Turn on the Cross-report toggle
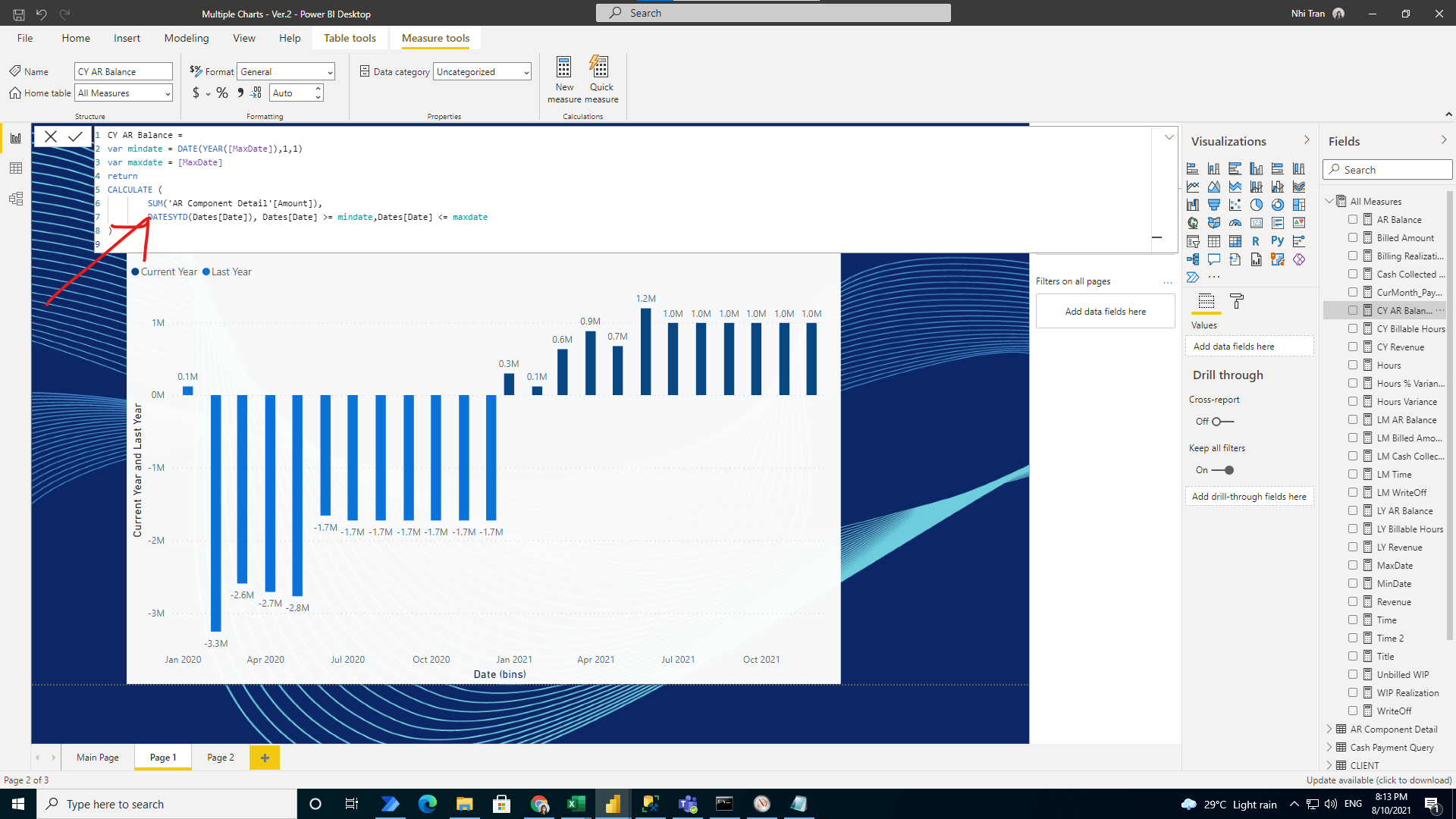Viewport: 1456px width, 819px height. [1222, 422]
